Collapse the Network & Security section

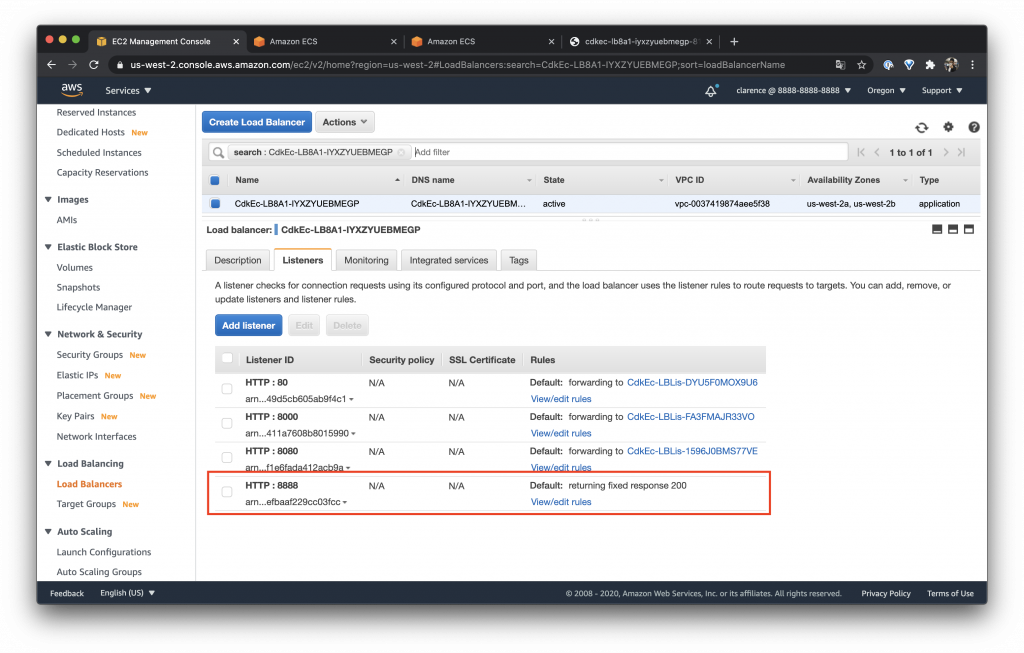[x=48, y=334]
